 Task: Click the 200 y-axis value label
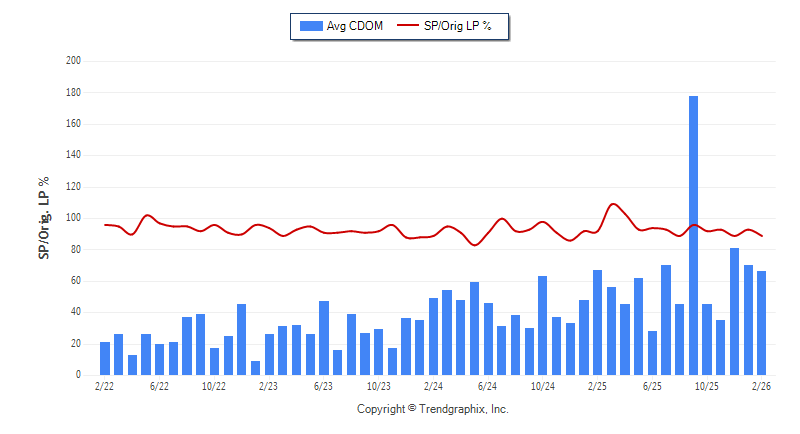(x=72, y=61)
